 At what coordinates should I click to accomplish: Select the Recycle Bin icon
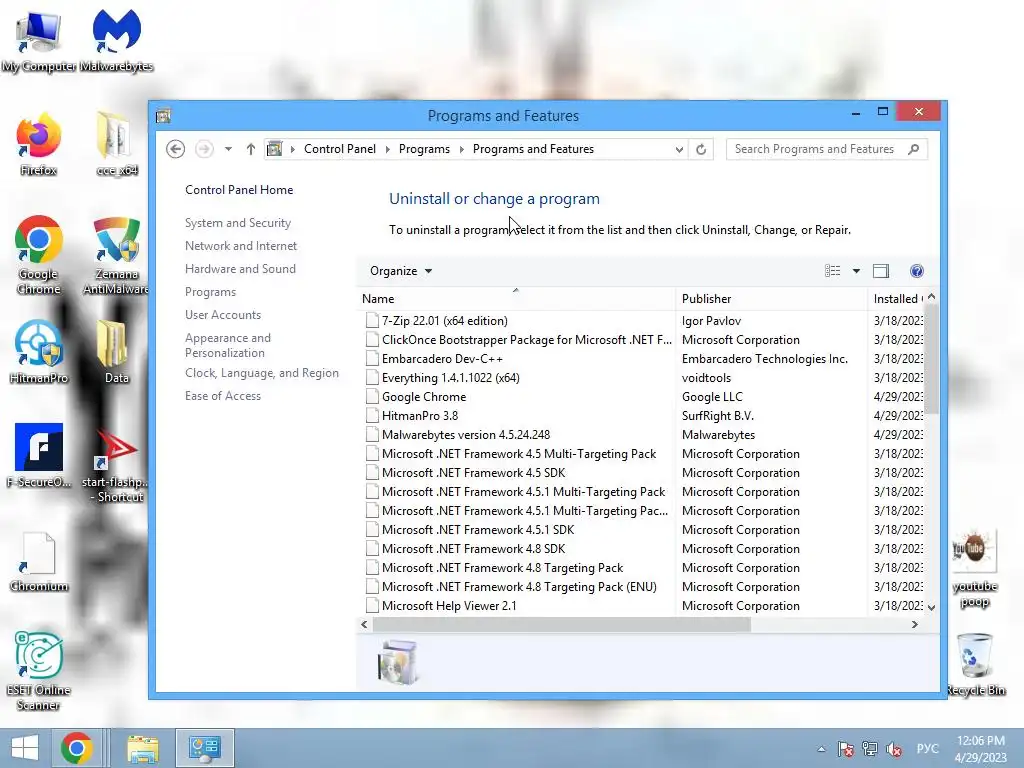[x=976, y=664]
